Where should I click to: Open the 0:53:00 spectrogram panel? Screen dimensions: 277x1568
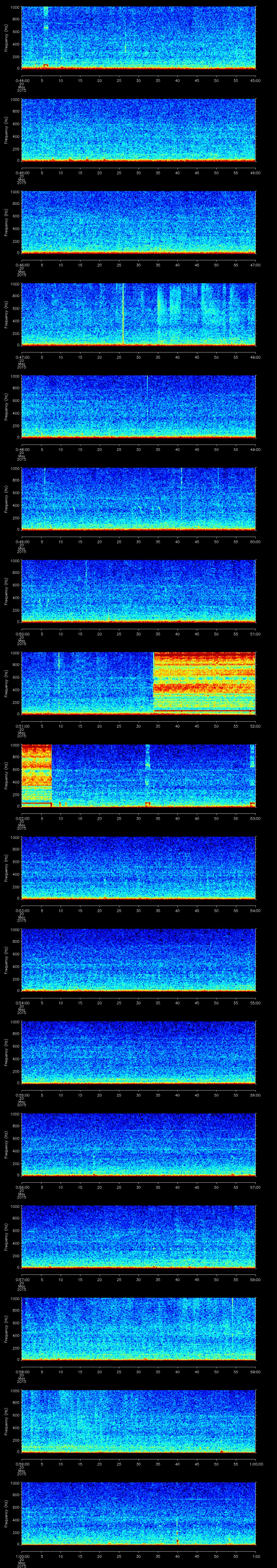[138, 868]
